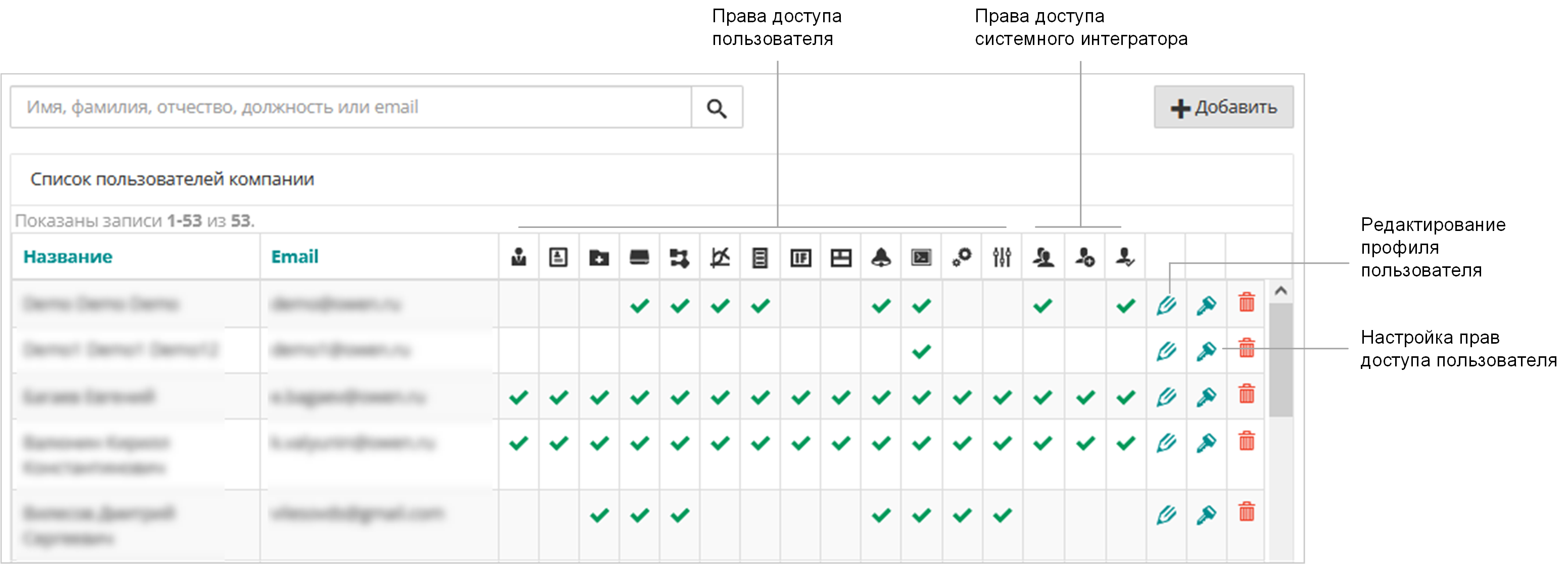This screenshot has width=1568, height=564.
Task: Sort the table by Email column
Action: click(x=295, y=256)
